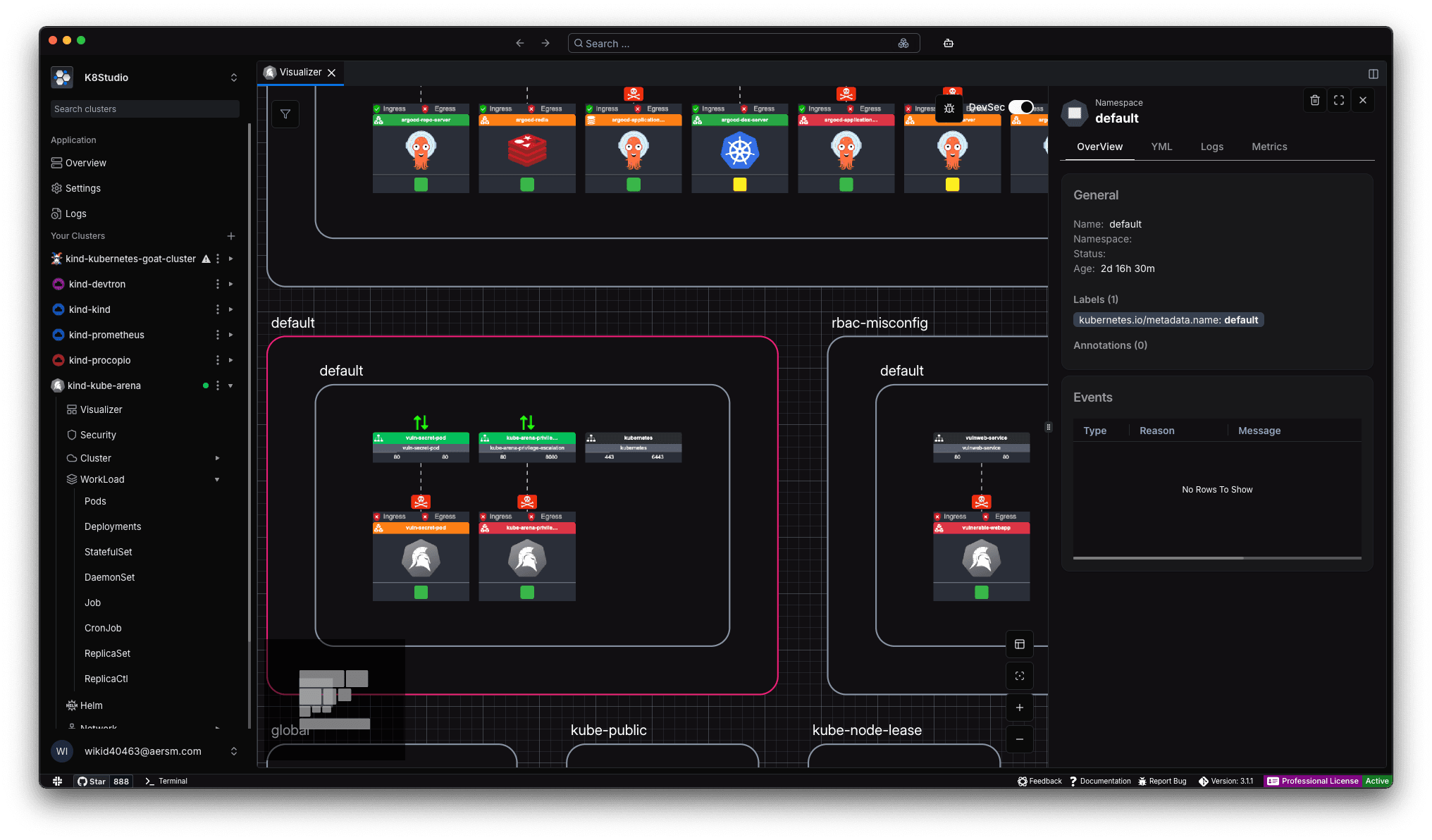The width and height of the screenshot is (1432, 840).
Task: Click the fit view icon in canvas controls
Action: click(x=1020, y=676)
